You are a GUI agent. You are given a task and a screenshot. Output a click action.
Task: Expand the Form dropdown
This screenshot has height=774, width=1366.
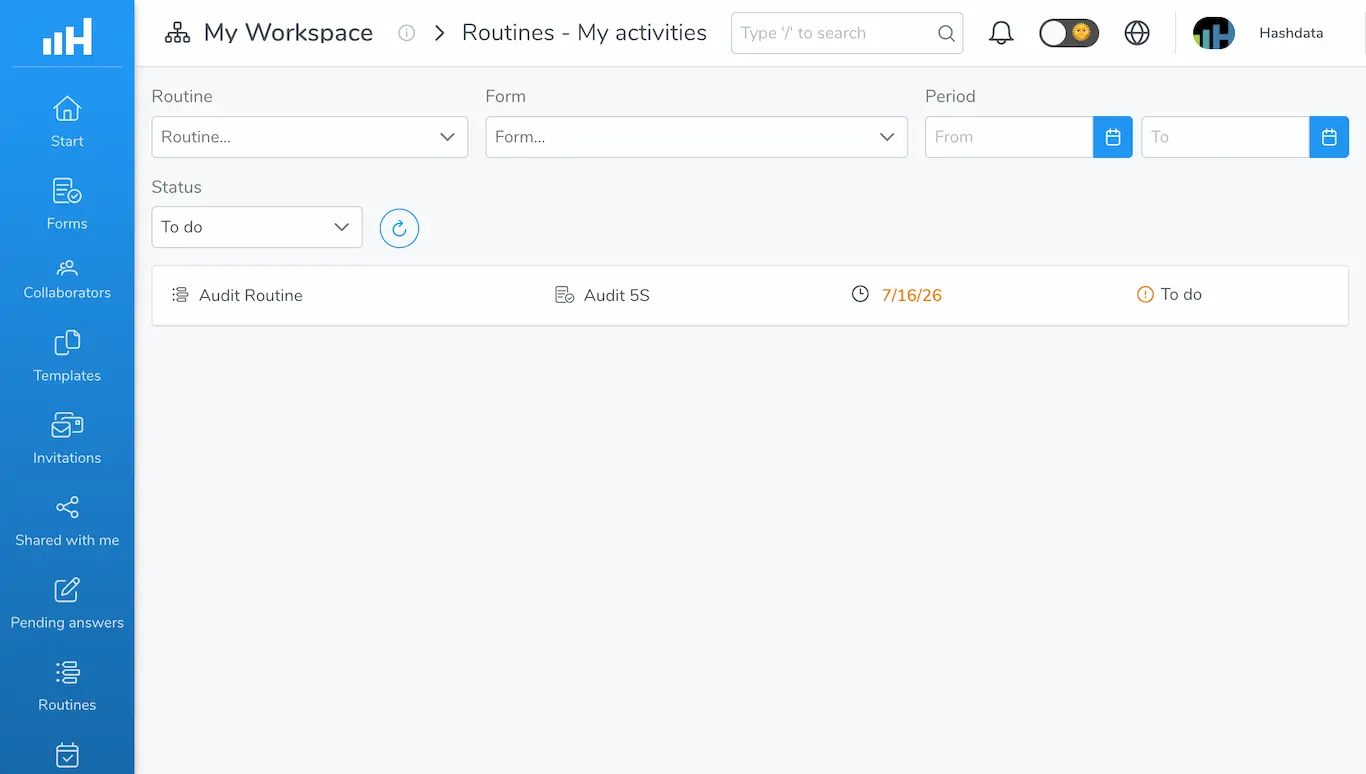click(x=697, y=137)
